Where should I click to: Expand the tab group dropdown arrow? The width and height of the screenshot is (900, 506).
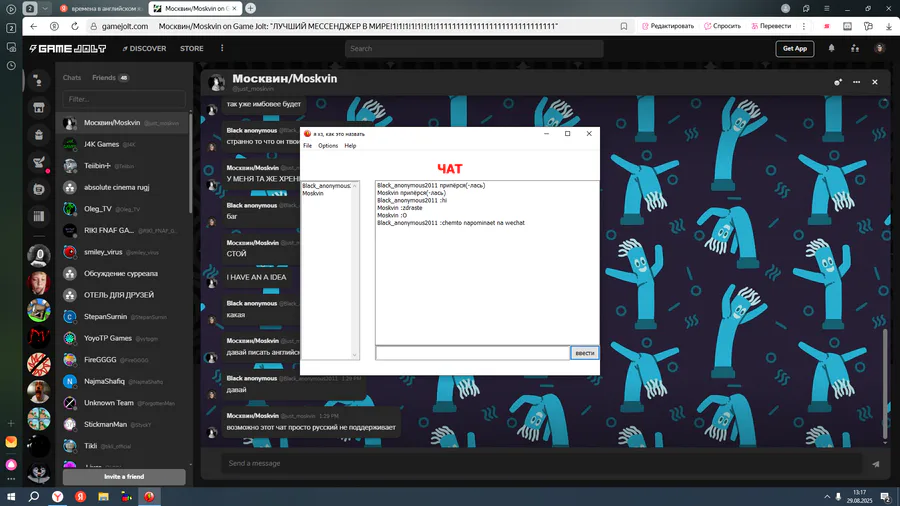tap(45, 8)
